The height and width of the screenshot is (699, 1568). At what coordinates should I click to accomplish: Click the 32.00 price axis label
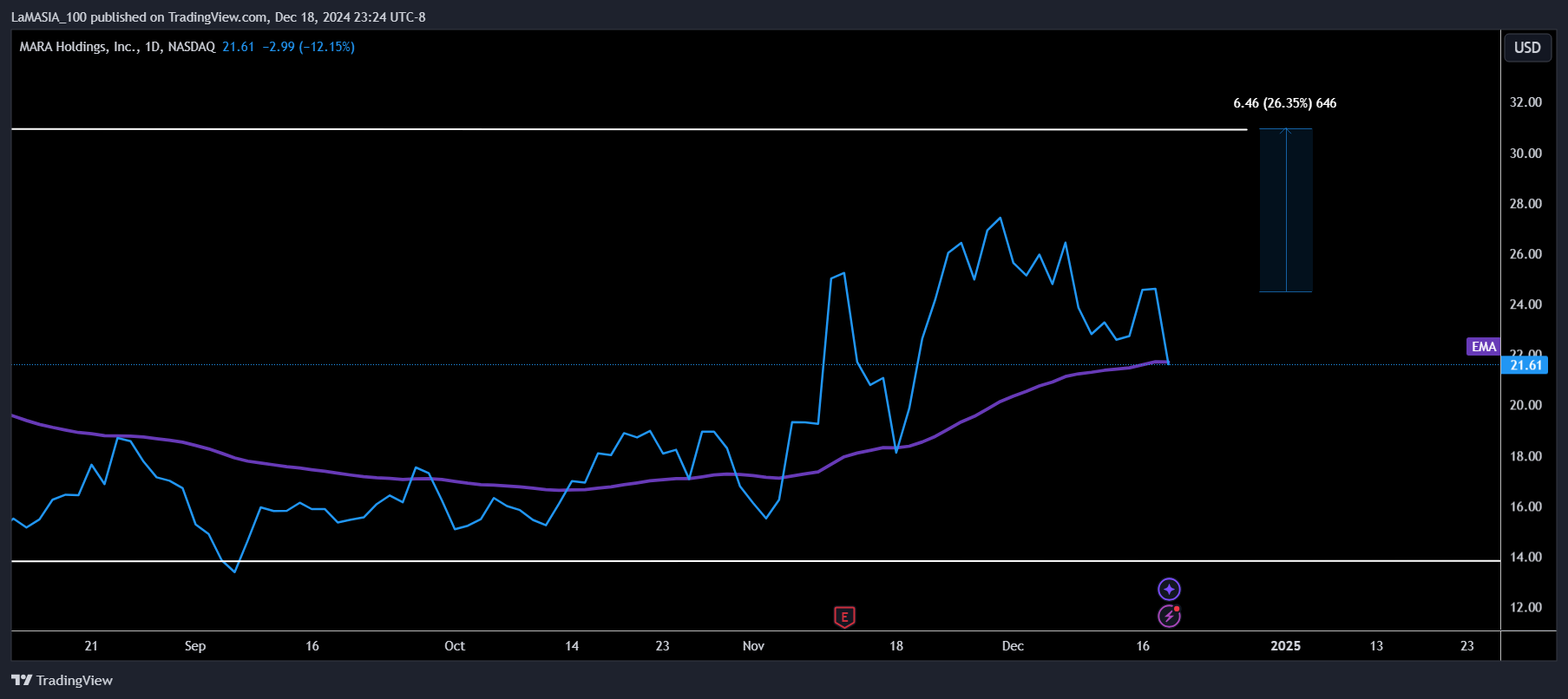pos(1525,102)
